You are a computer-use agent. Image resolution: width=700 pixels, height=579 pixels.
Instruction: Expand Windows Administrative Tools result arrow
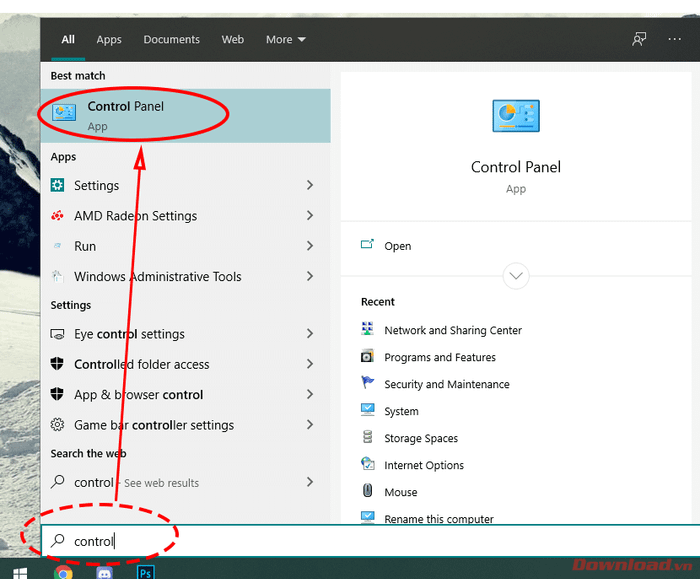[310, 276]
